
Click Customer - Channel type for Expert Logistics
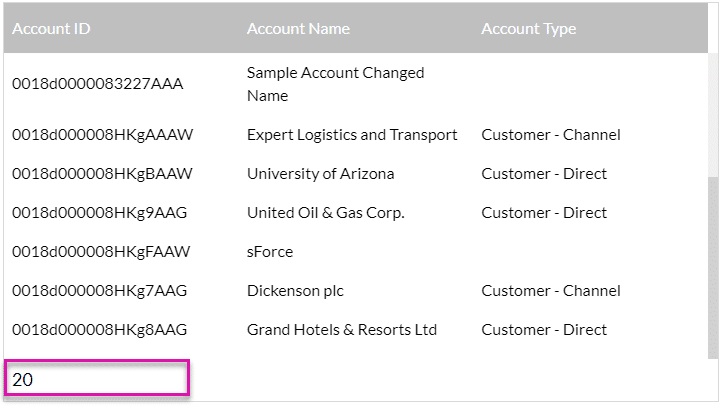tap(550, 135)
